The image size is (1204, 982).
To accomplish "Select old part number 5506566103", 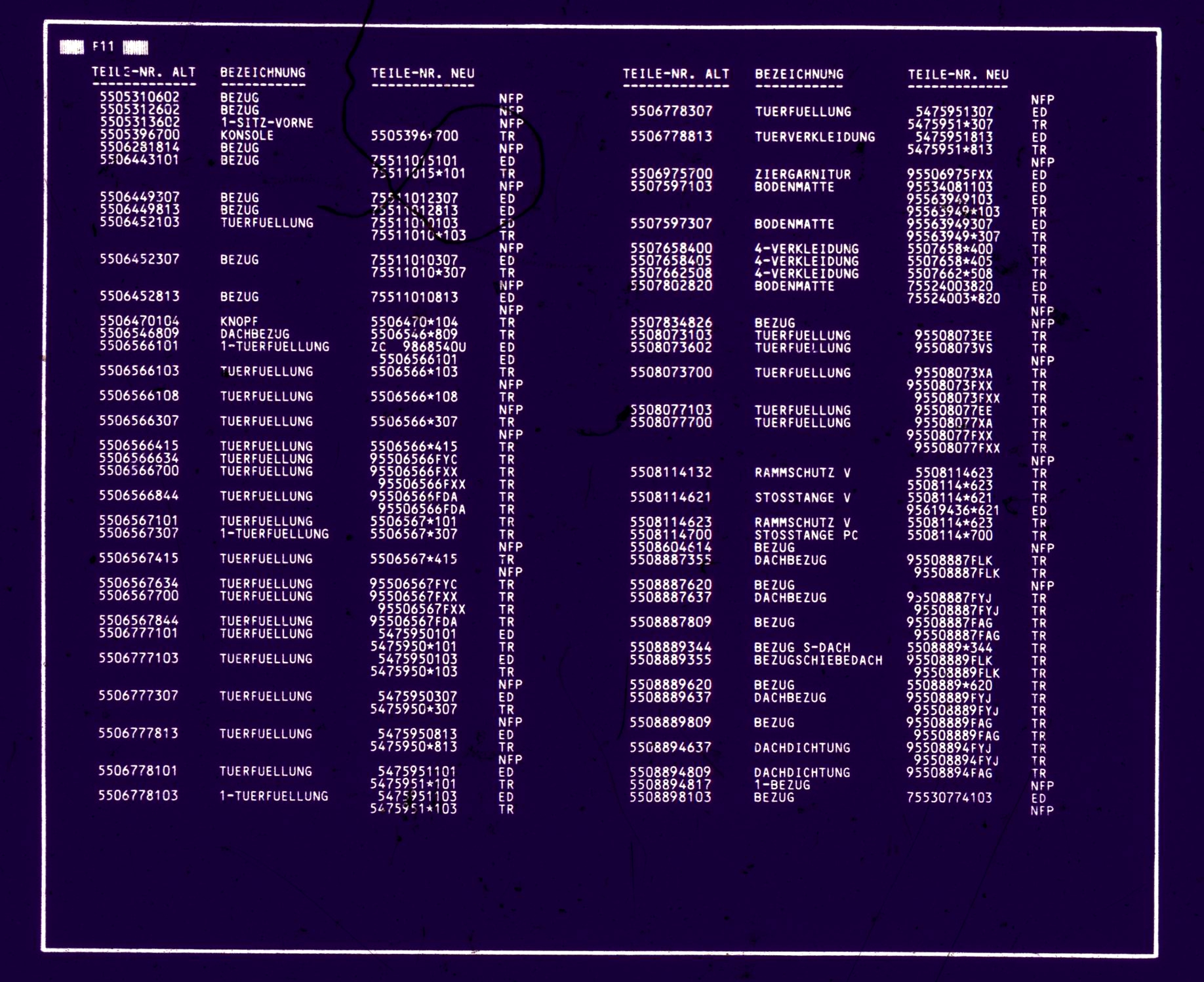I will 140,371.
